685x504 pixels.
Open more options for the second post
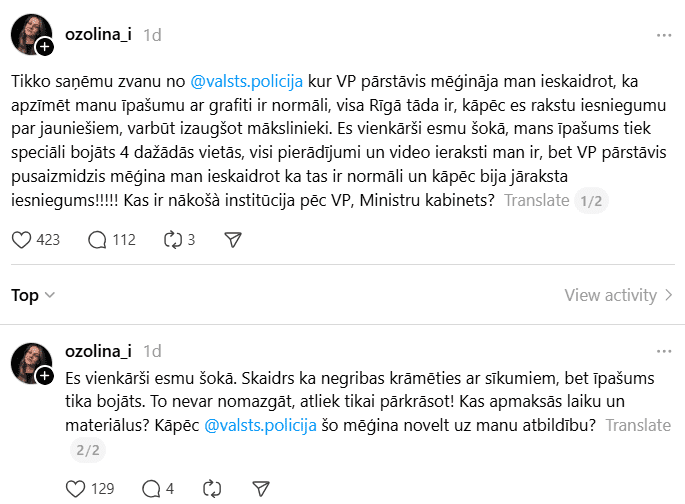point(664,351)
